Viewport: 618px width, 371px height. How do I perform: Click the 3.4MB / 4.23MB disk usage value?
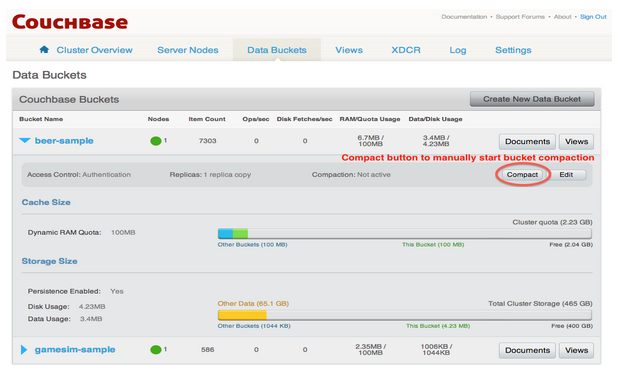click(x=436, y=141)
